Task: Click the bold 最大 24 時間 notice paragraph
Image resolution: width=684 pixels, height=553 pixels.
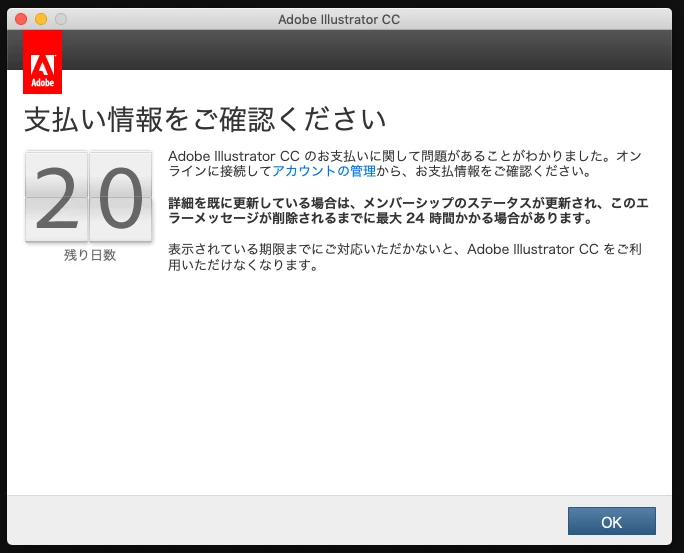Action: point(408,210)
